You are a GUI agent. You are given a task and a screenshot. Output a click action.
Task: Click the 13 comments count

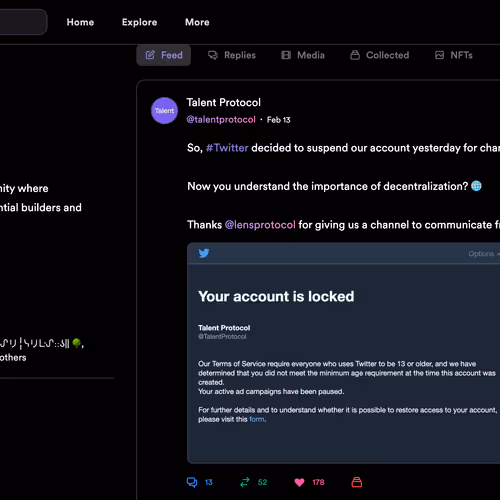click(209, 482)
